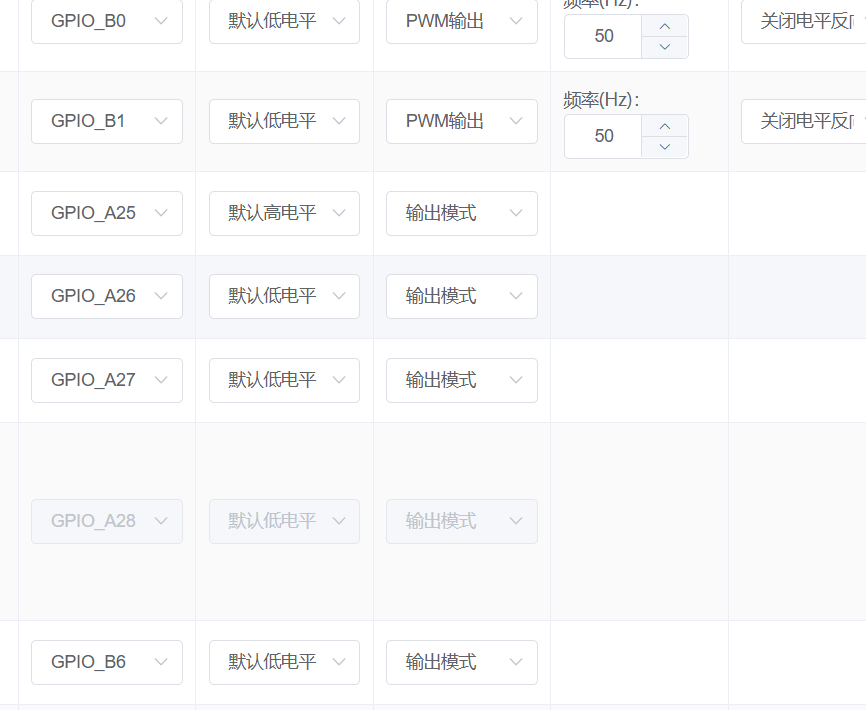Open the GPIO_A25 pin selector dropdown
This screenshot has width=866, height=710.
point(106,213)
